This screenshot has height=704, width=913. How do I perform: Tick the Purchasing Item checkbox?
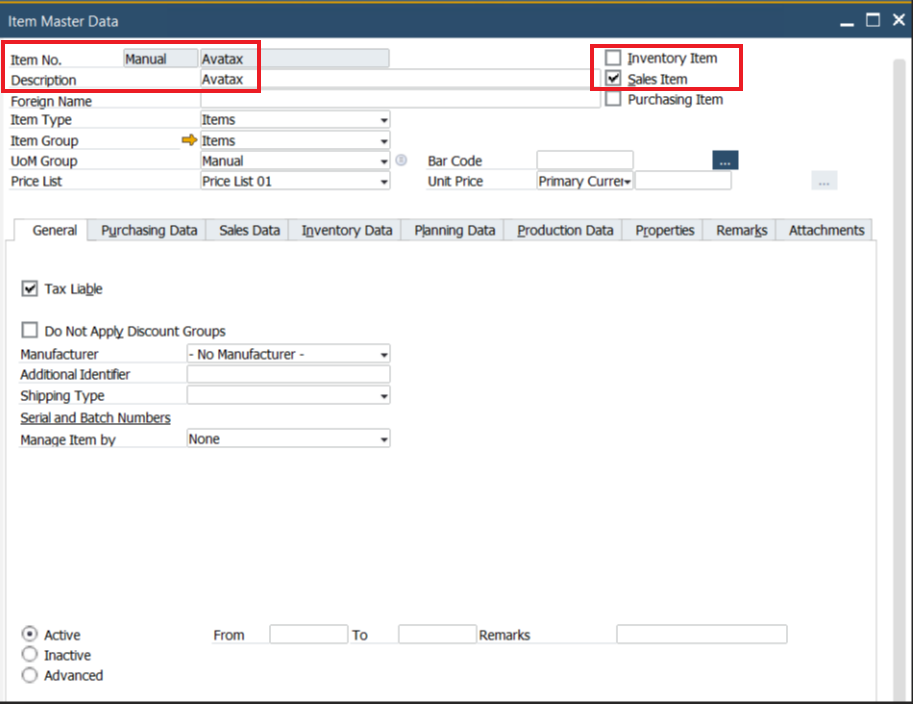613,99
